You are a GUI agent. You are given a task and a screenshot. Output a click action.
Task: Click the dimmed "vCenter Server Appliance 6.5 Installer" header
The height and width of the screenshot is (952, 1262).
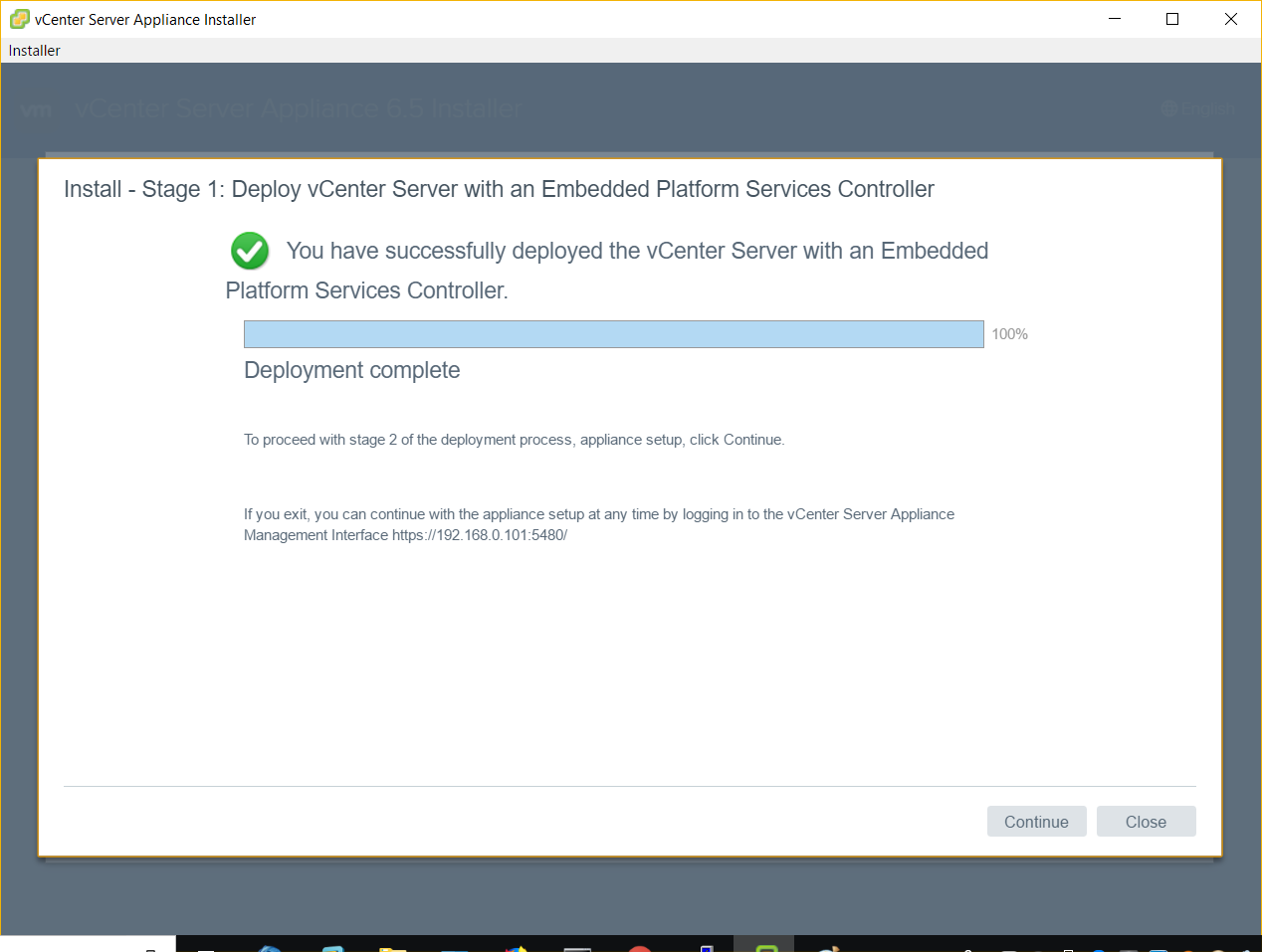tap(299, 108)
